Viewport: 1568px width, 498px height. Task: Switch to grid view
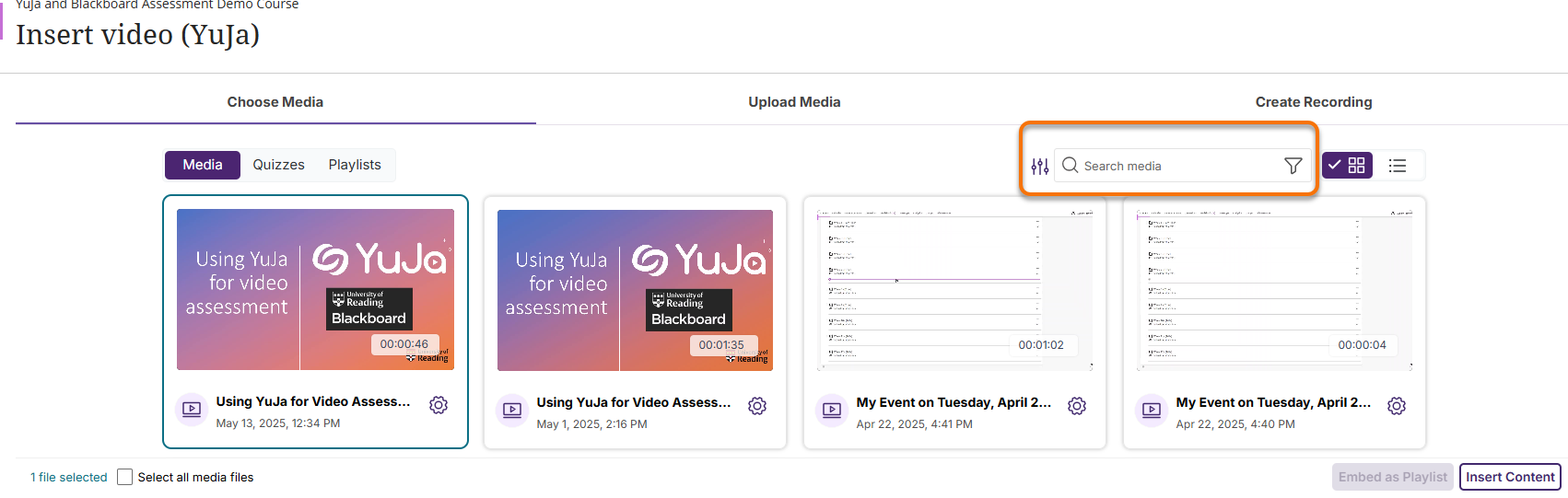click(1347, 166)
